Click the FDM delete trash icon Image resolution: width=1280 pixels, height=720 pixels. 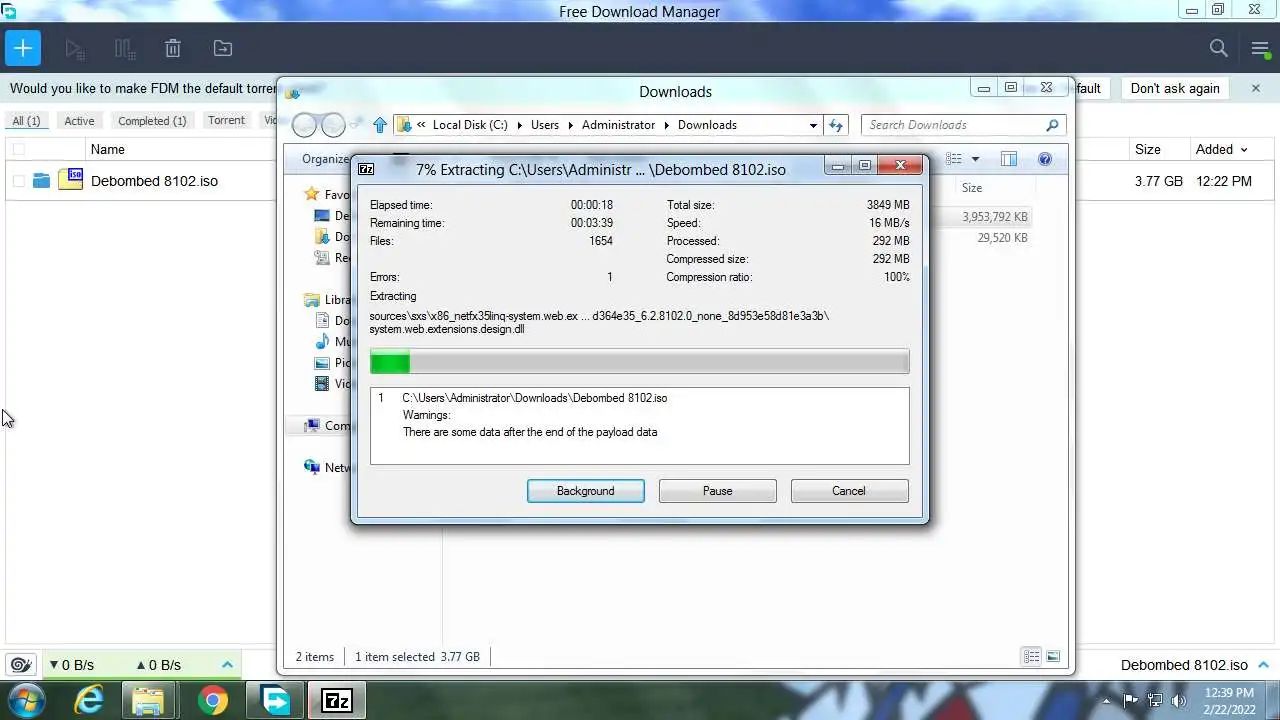[x=173, y=48]
